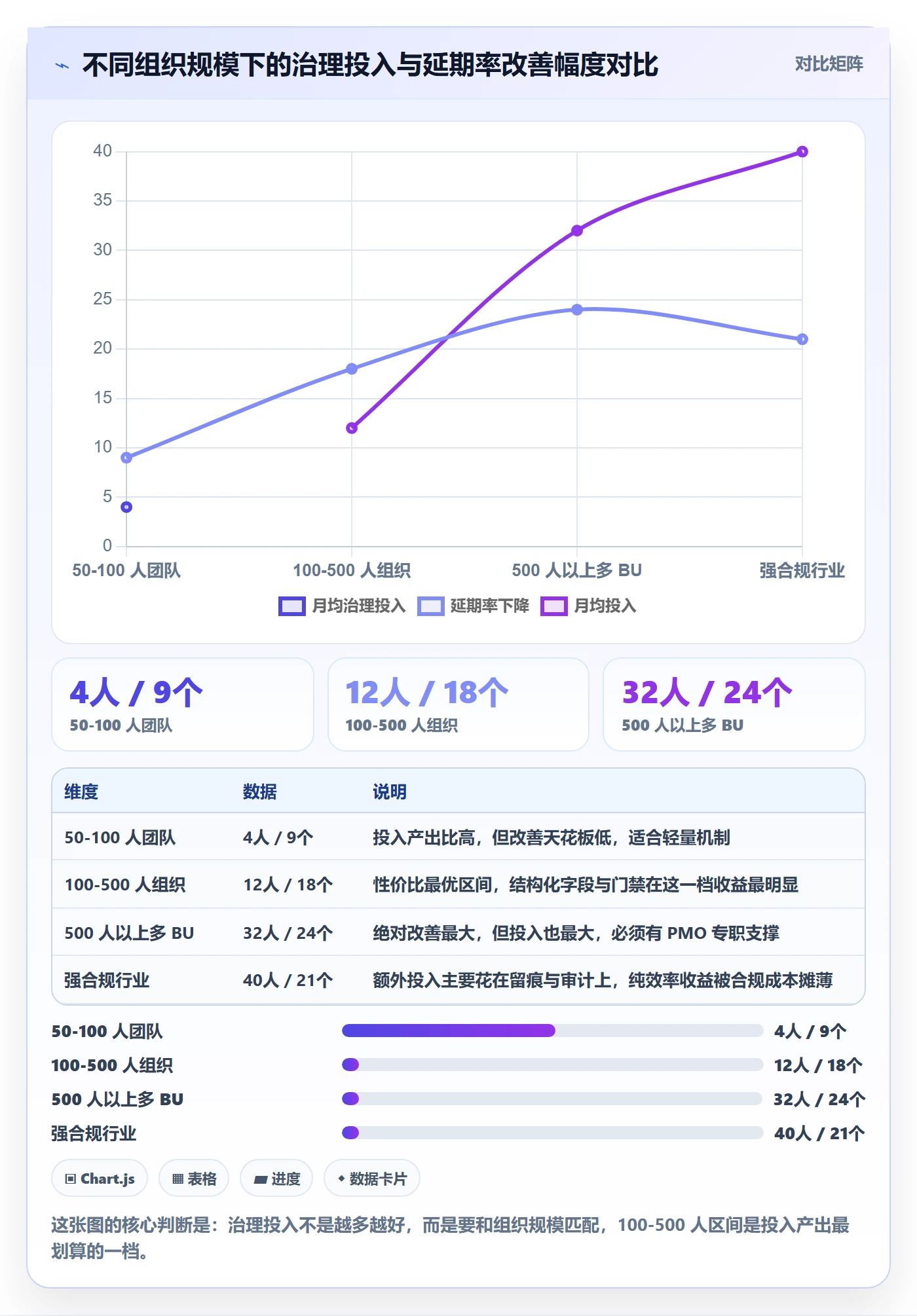Toggle the 月均治理投入 legend swatch
Image resolution: width=917 pixels, height=1316 pixels.
pos(291,606)
